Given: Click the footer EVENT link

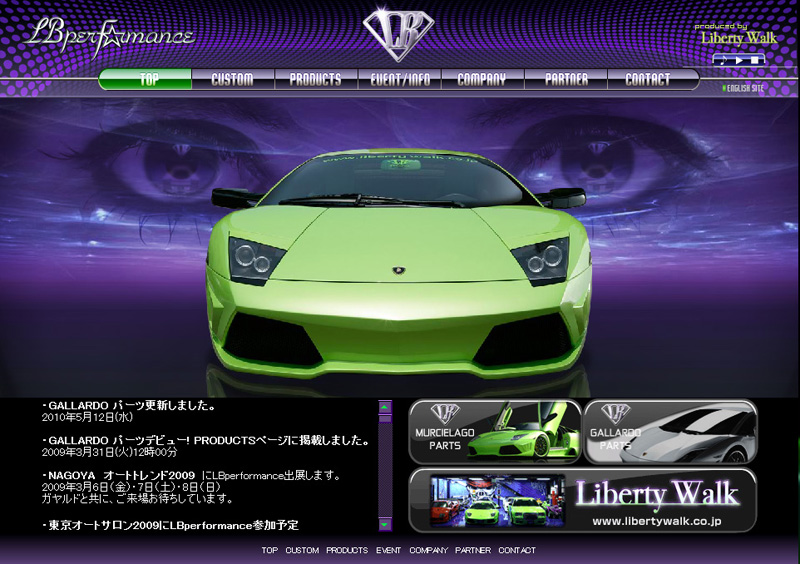Looking at the screenshot, I should pyautogui.click(x=388, y=550).
